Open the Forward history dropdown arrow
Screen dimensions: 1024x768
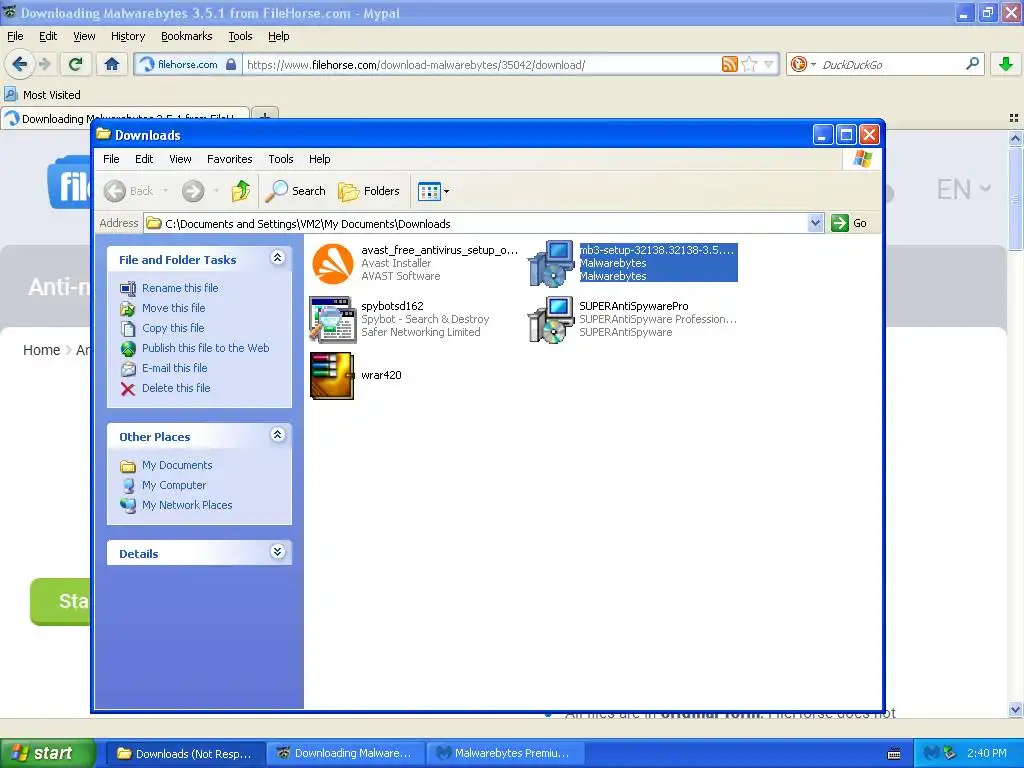216,191
